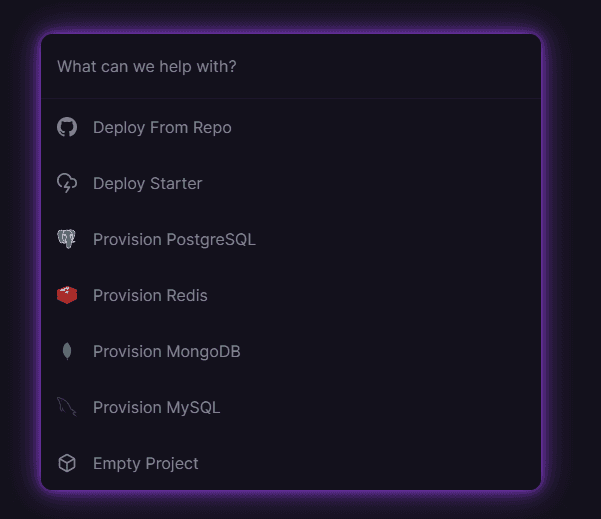Click the GitHub icon beside Deploy From Repo

pyautogui.click(x=67, y=127)
